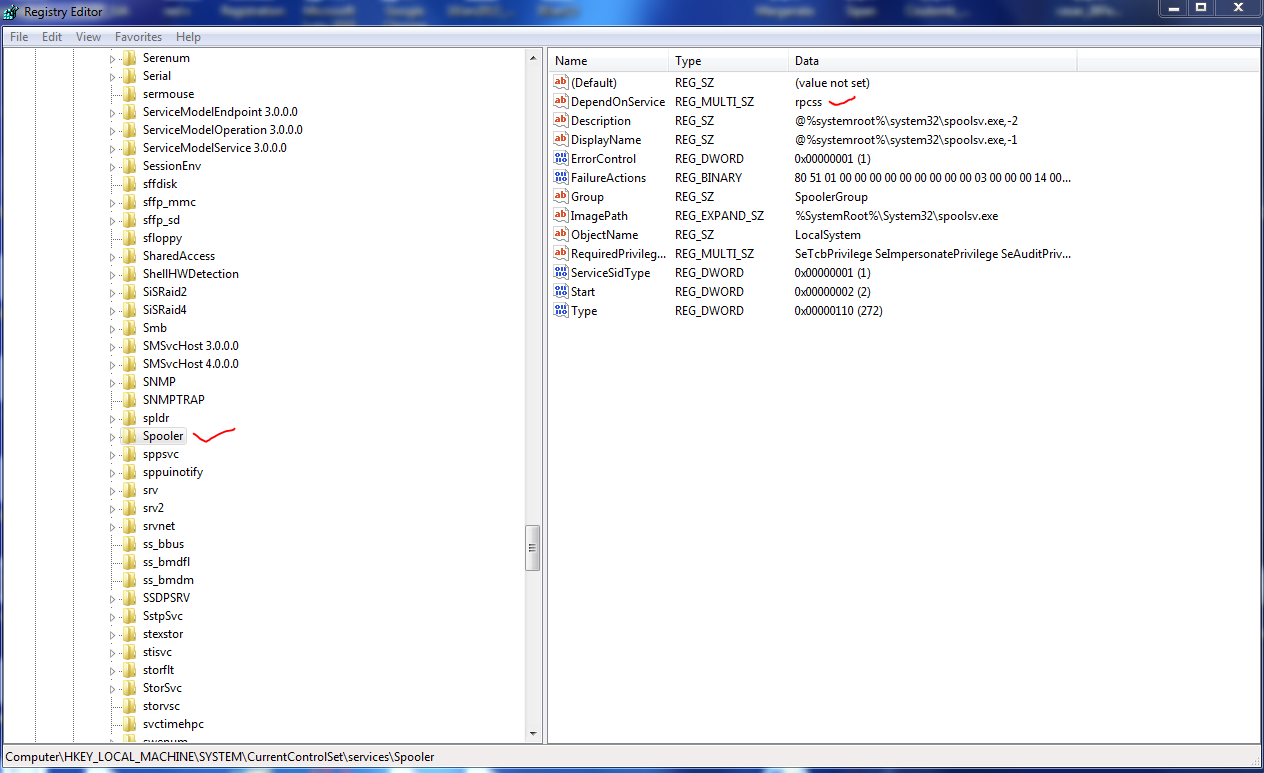Collapse the Spooler expand arrow
The width and height of the screenshot is (1264, 773).
(x=113, y=436)
